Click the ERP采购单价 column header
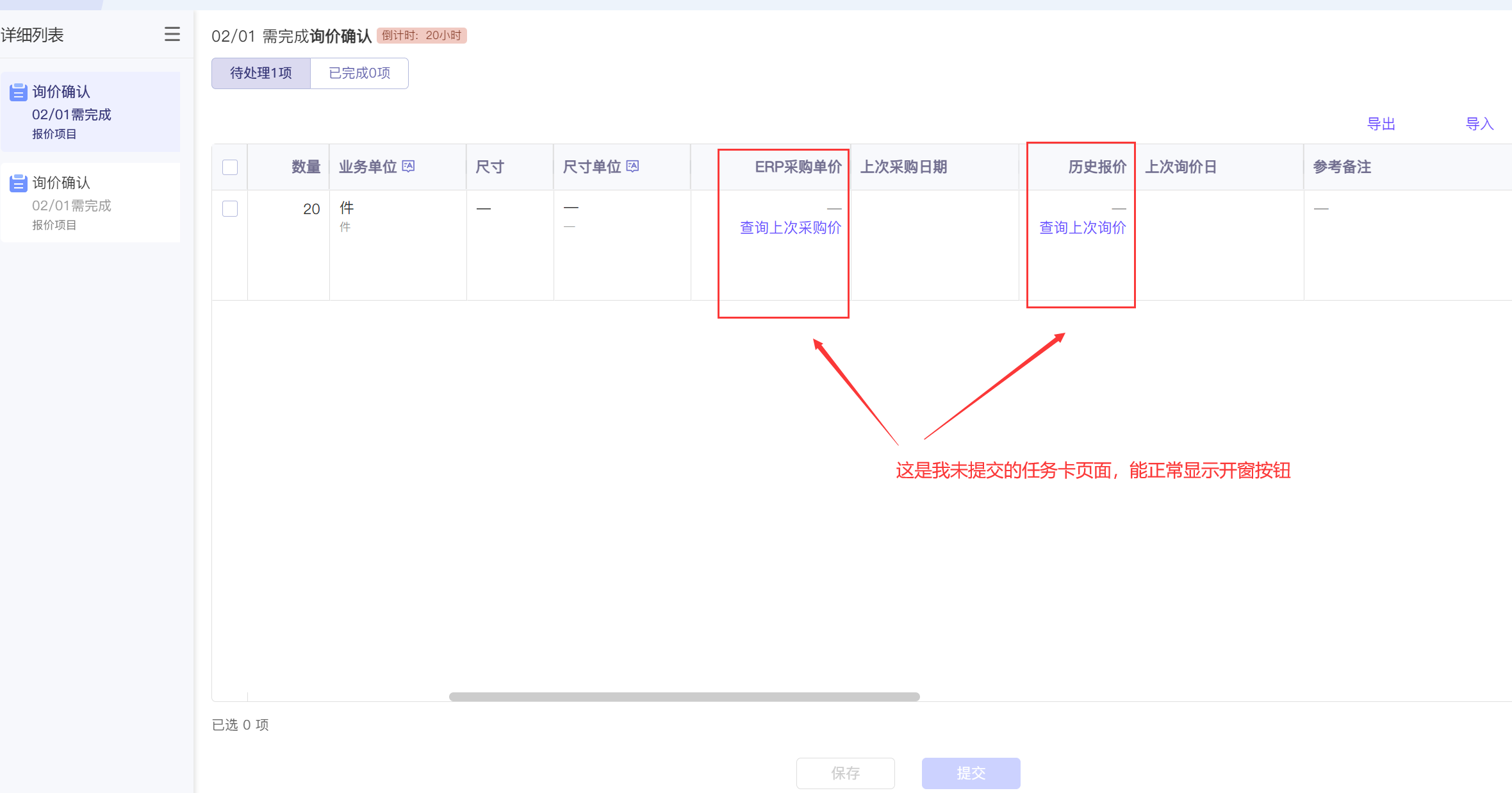Image resolution: width=1512 pixels, height=793 pixels. click(771, 167)
